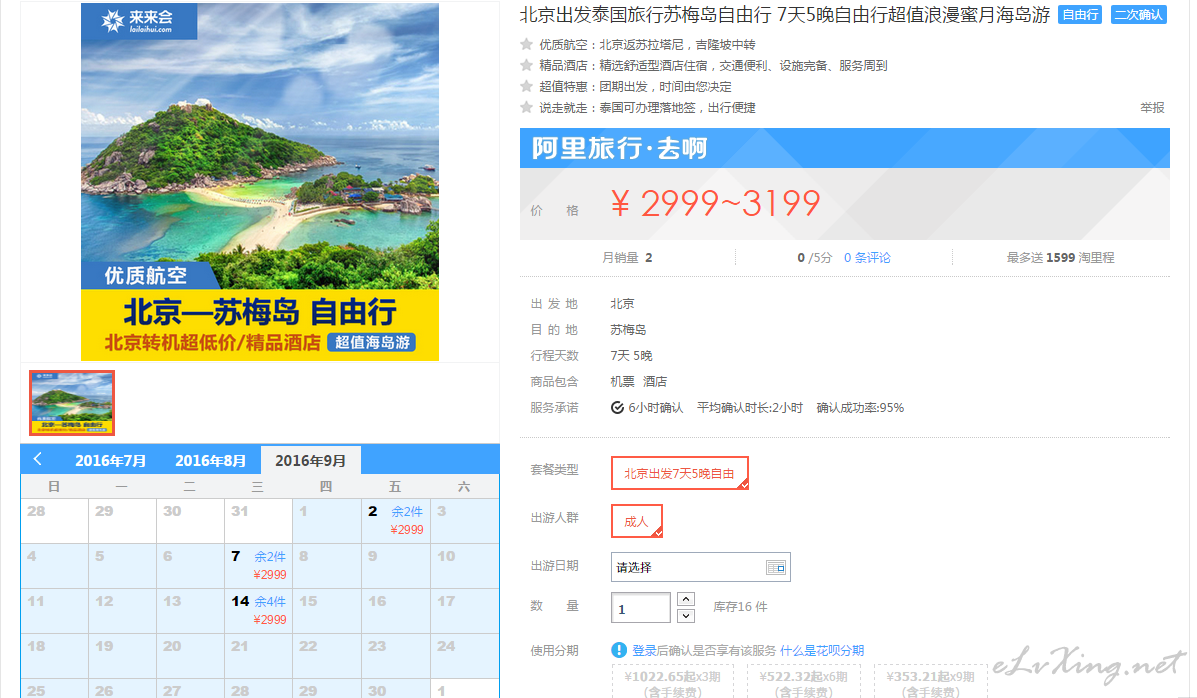Click 平均确认时长:2小时 text
The image size is (1197, 698).
[750, 408]
